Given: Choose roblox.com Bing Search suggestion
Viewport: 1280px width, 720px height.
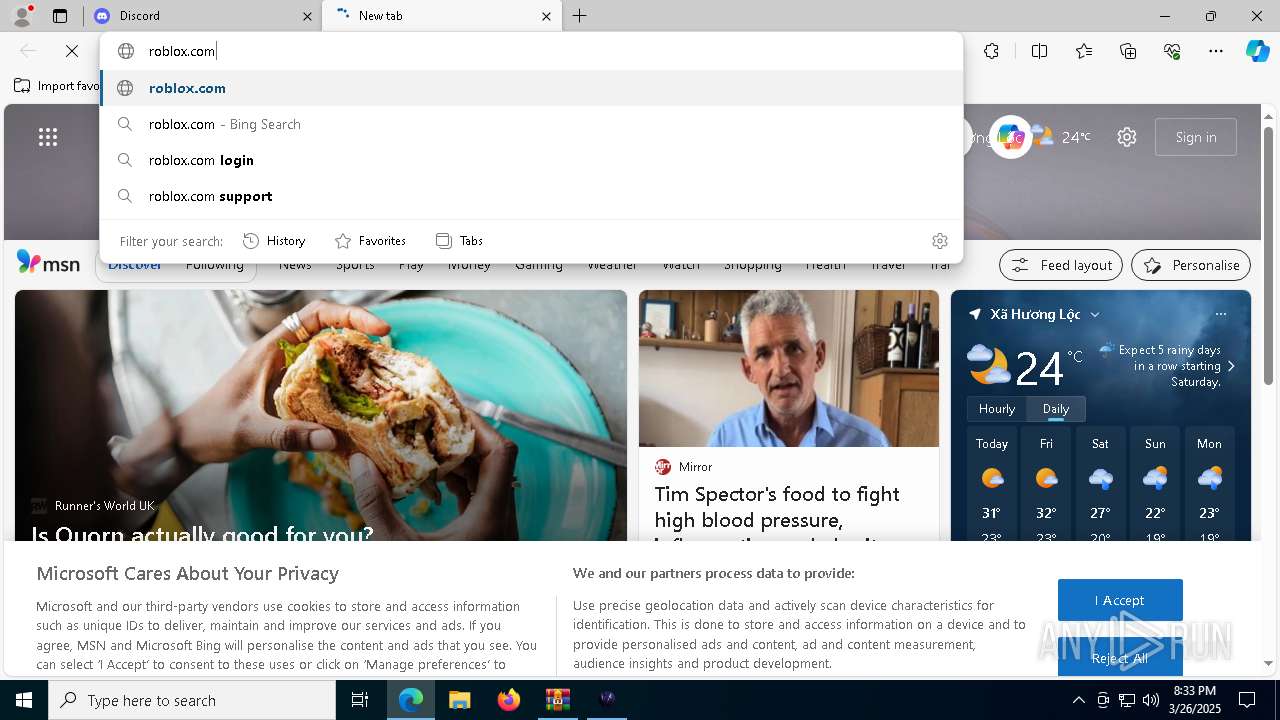Looking at the screenshot, I should 531,124.
